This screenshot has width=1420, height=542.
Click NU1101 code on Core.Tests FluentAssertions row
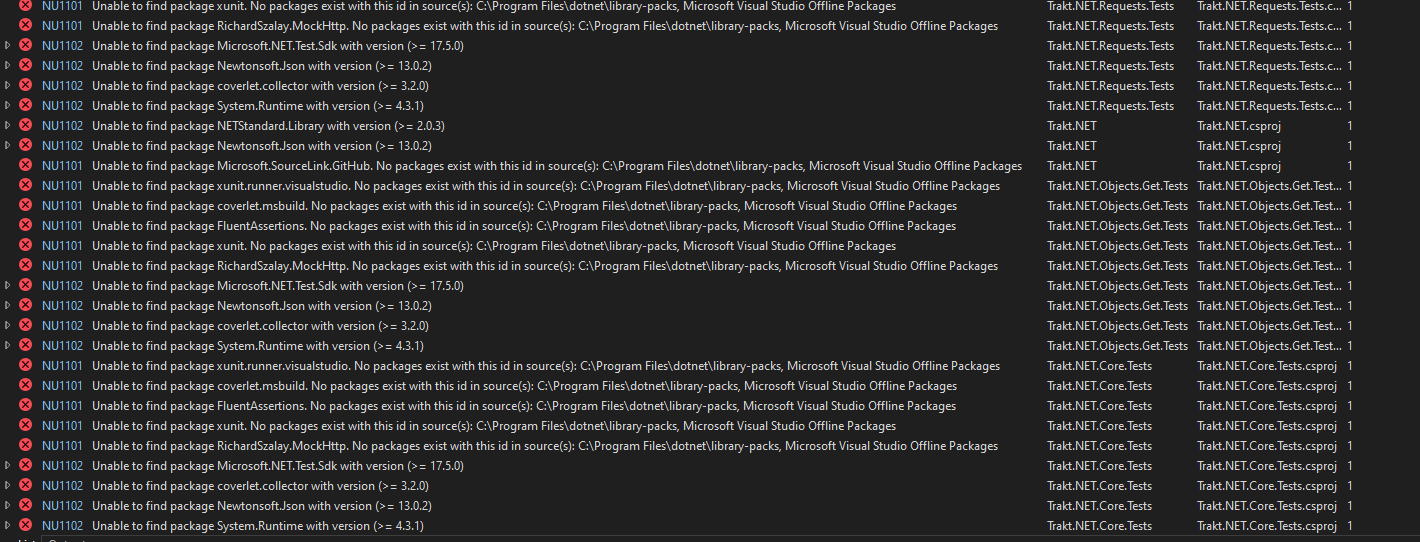(x=63, y=406)
